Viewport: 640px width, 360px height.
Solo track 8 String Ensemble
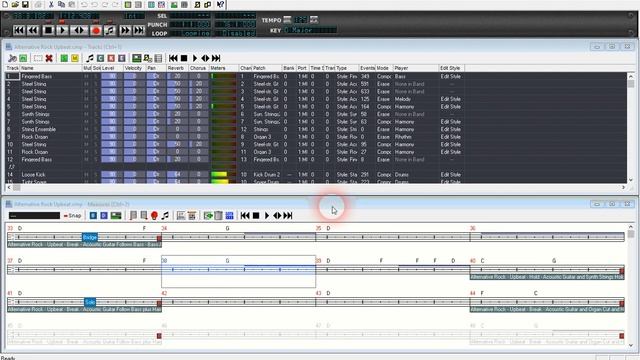pos(96,129)
